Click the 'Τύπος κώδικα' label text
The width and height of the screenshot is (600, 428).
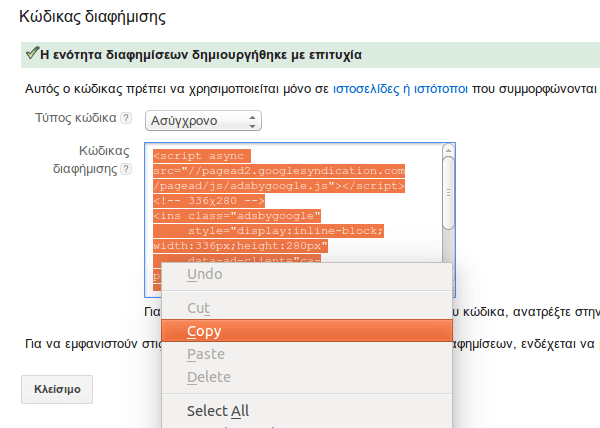[76, 118]
